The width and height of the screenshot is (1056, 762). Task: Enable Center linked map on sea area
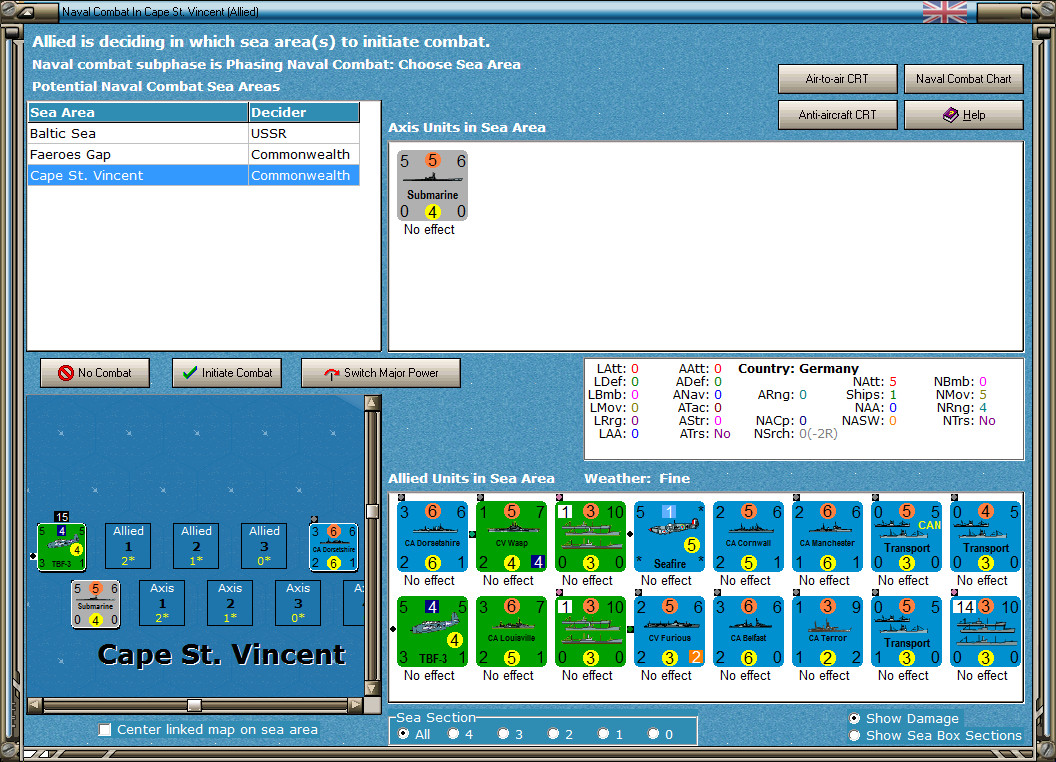click(105, 730)
